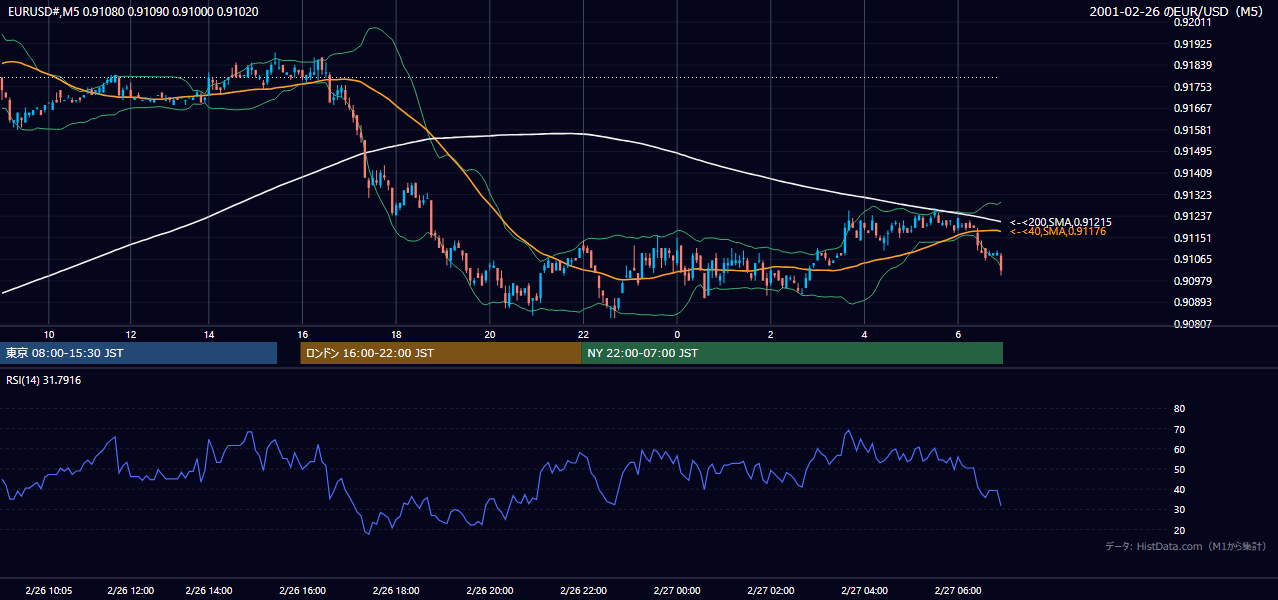Click price axis value 0.91065
Image resolution: width=1278 pixels, height=600 pixels.
coord(1192,259)
